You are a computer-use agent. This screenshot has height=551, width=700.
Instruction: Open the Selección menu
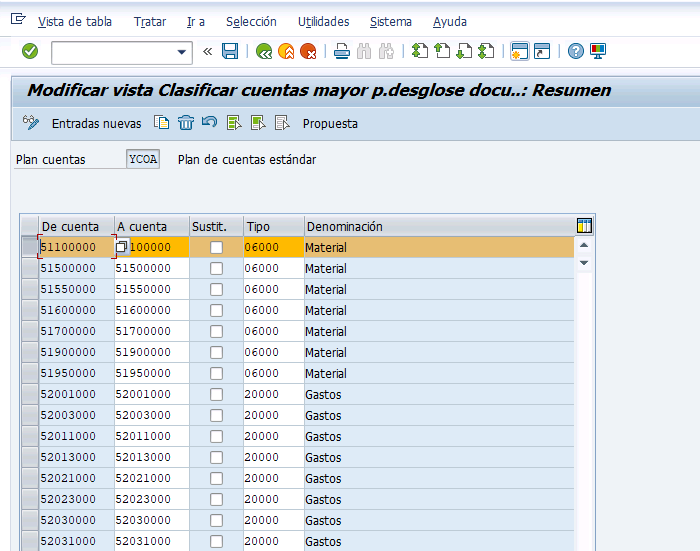tap(251, 22)
